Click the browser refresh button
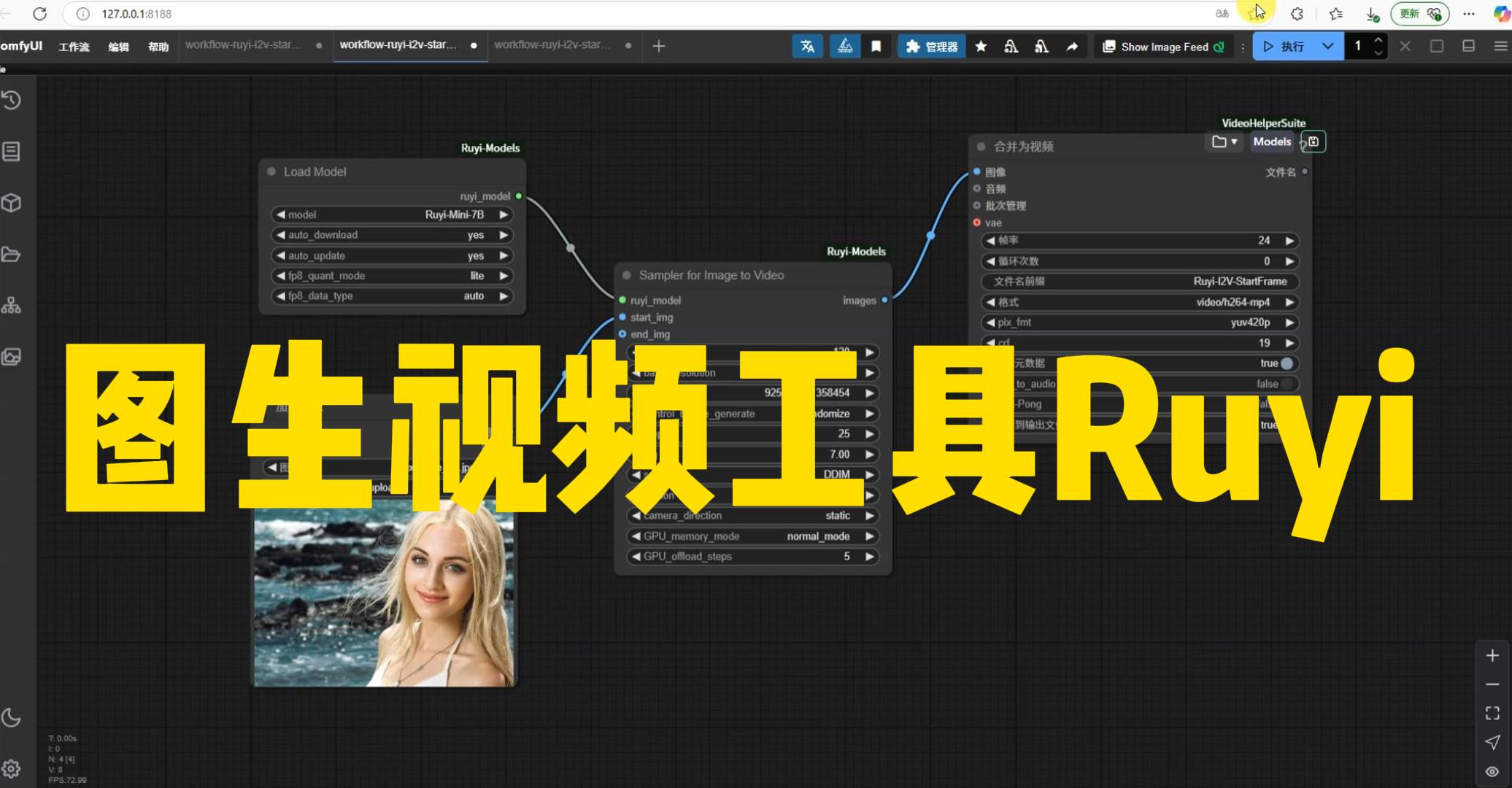1512x788 pixels. tap(40, 14)
